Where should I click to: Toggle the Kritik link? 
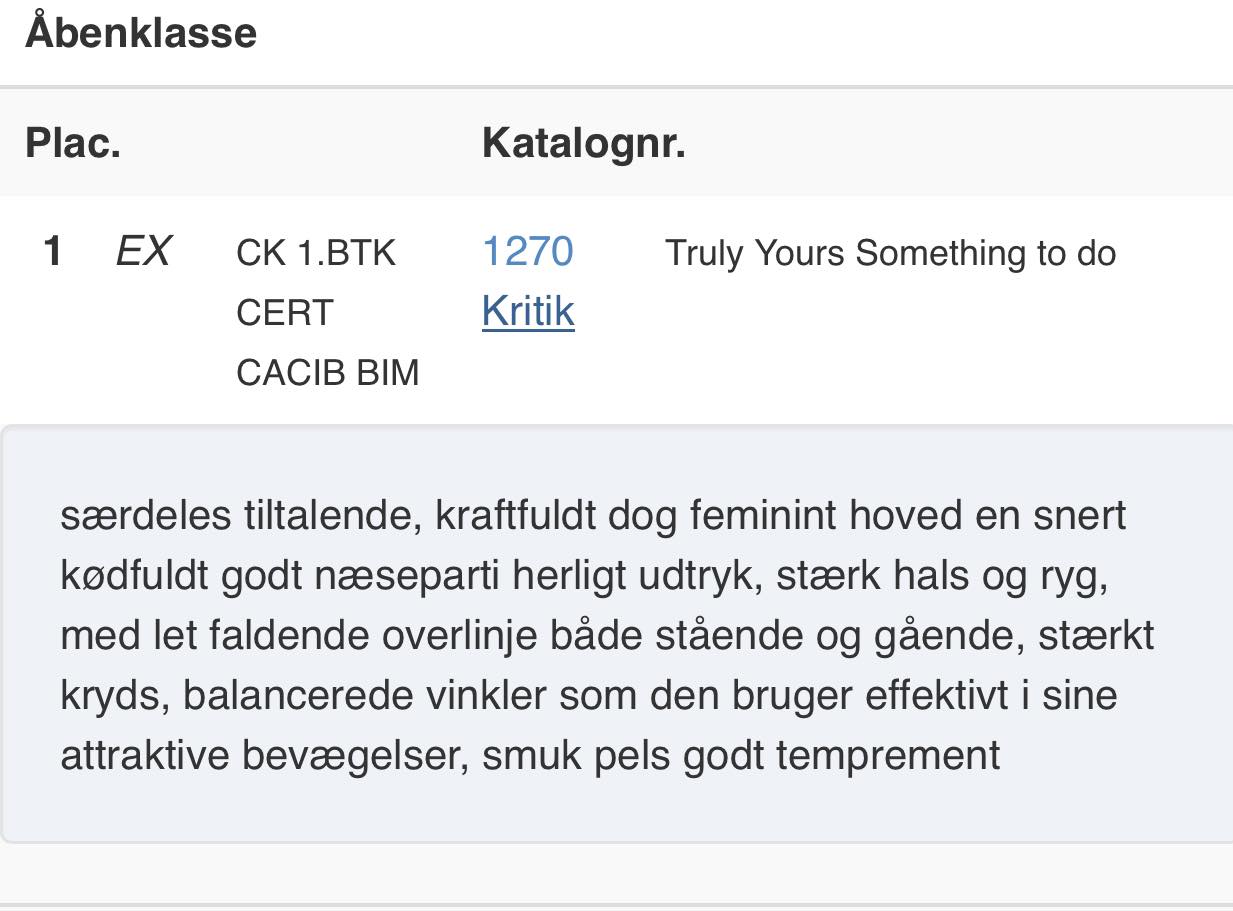(x=528, y=311)
